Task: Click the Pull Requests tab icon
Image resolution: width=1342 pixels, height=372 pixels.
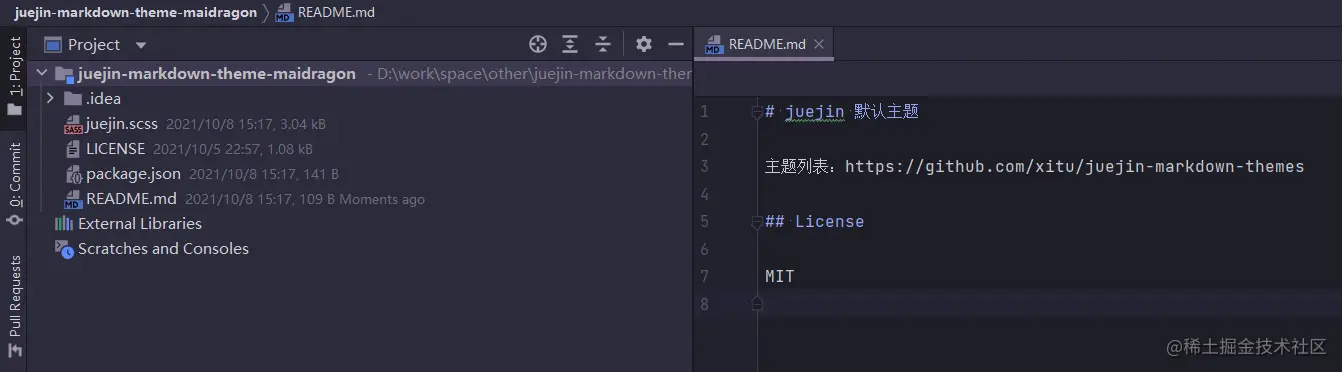Action: coord(14,350)
